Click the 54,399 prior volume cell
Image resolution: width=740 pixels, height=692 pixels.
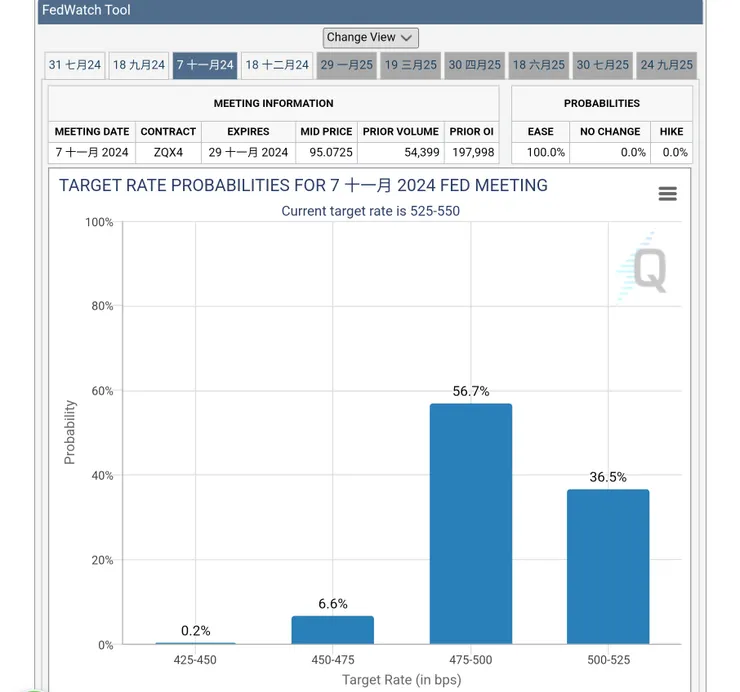401,152
